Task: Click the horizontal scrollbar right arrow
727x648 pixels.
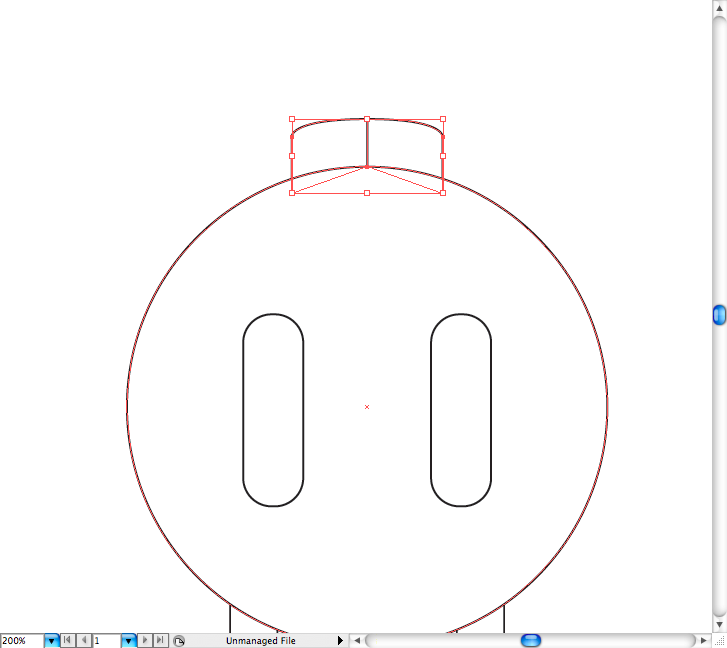Action: tap(703, 640)
